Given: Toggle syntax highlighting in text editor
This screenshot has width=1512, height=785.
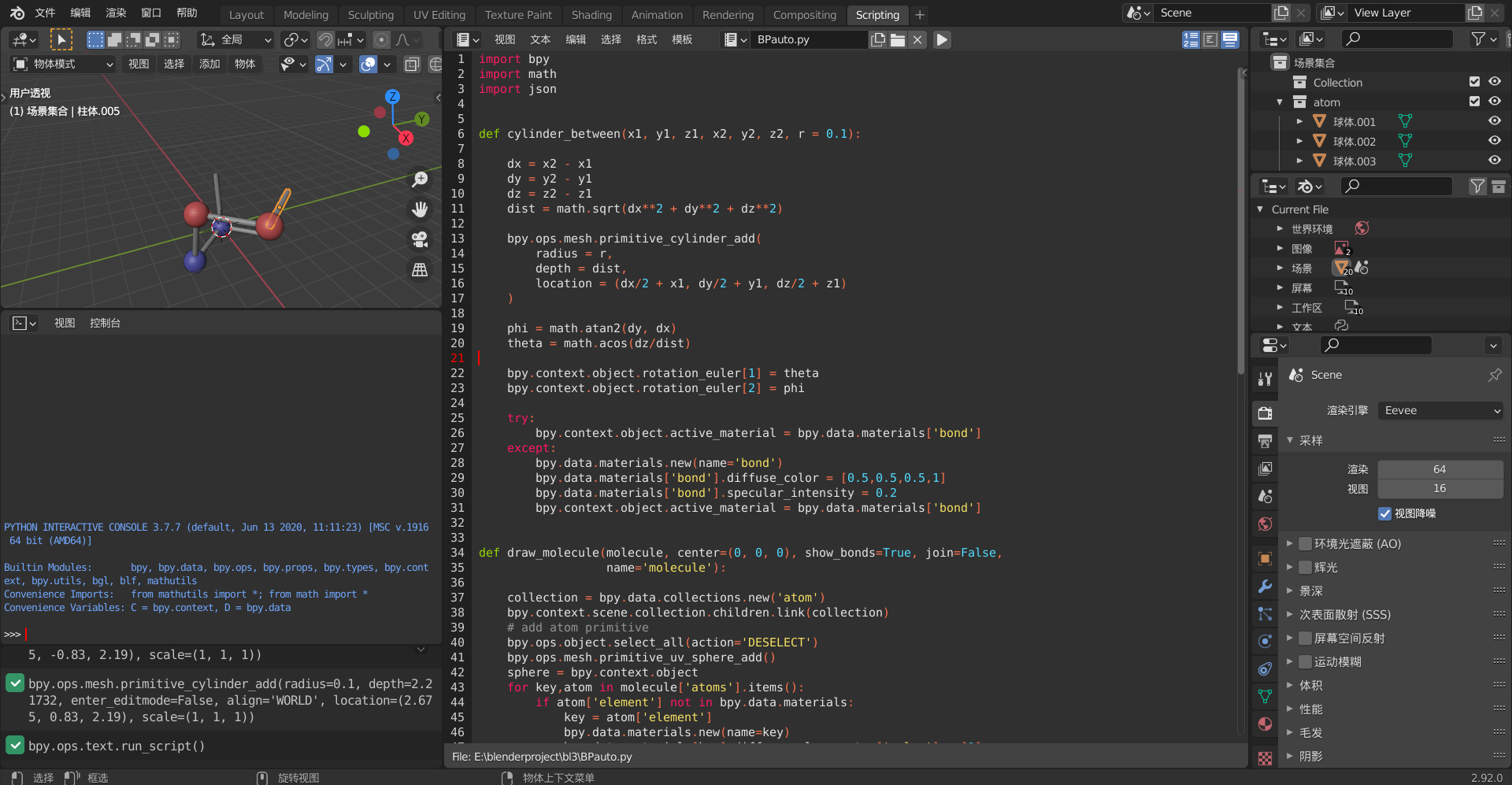Looking at the screenshot, I should 1230,39.
